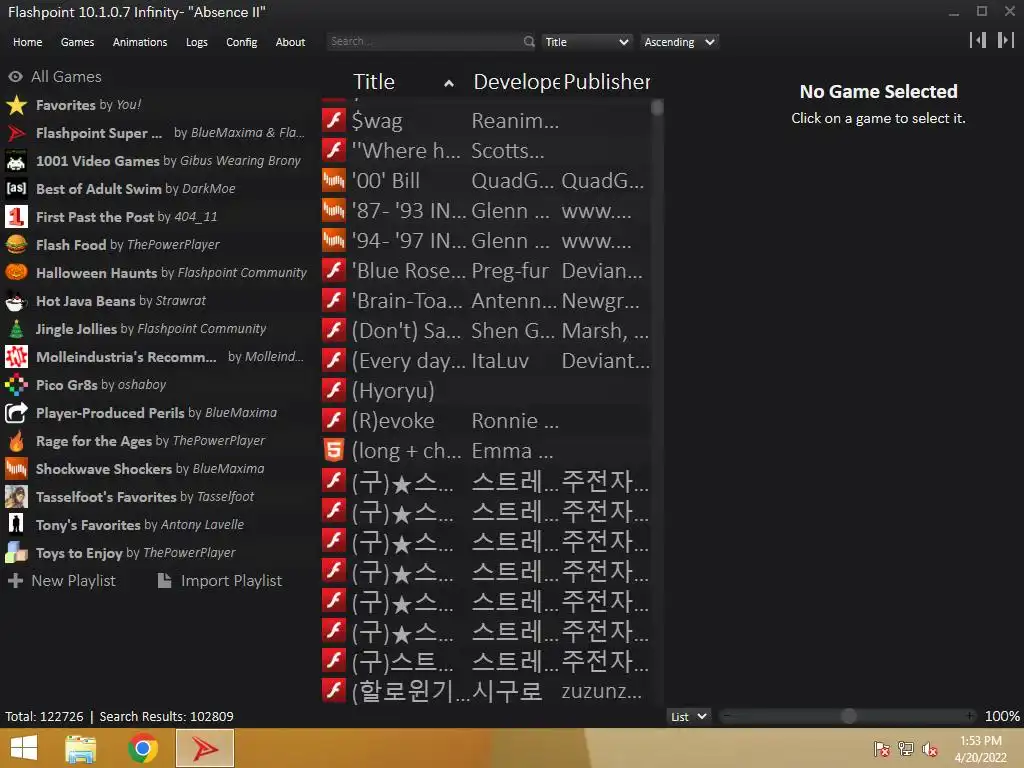
Task: Toggle the All Games eye icon
Action: [x=15, y=77]
